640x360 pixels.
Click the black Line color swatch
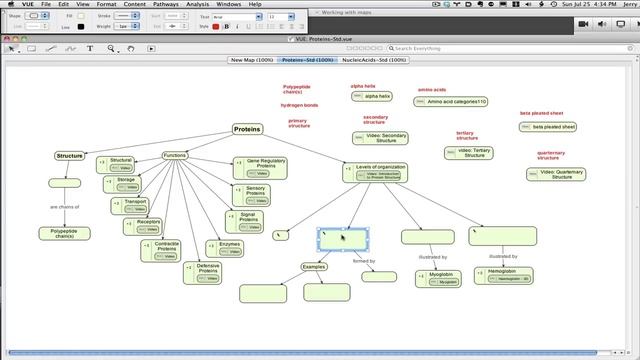[81, 27]
